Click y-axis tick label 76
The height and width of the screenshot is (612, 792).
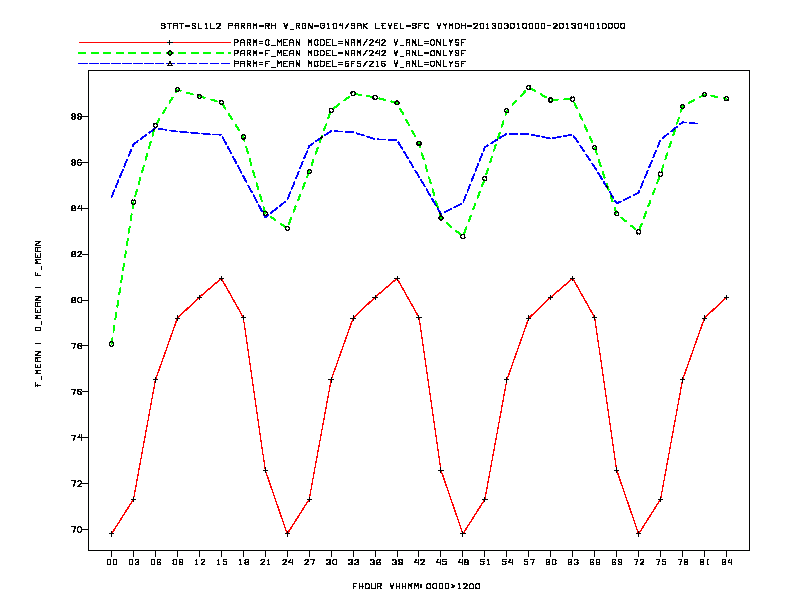click(x=76, y=391)
